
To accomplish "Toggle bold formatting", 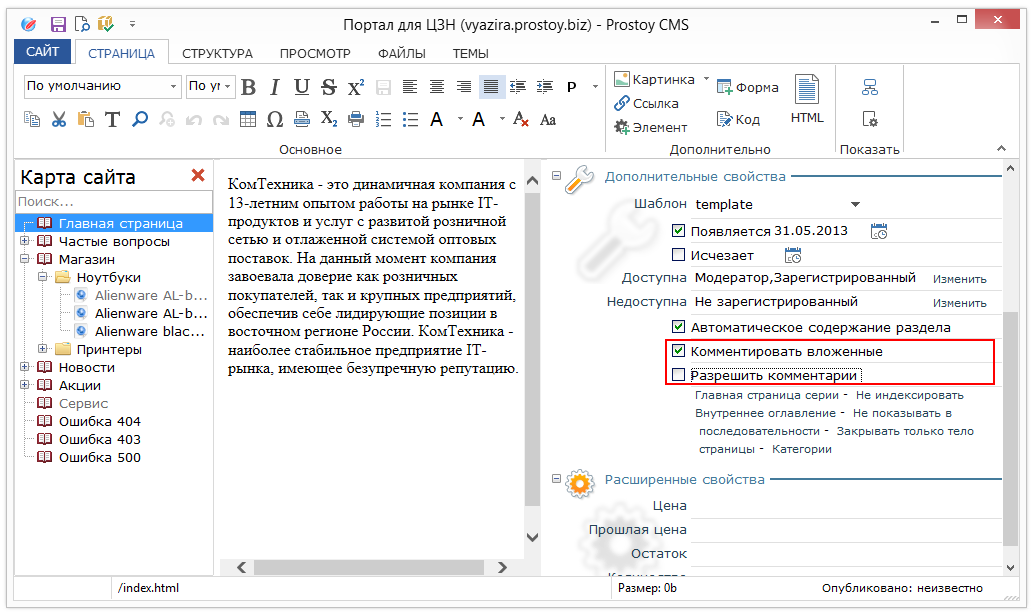I will click(x=248, y=87).
